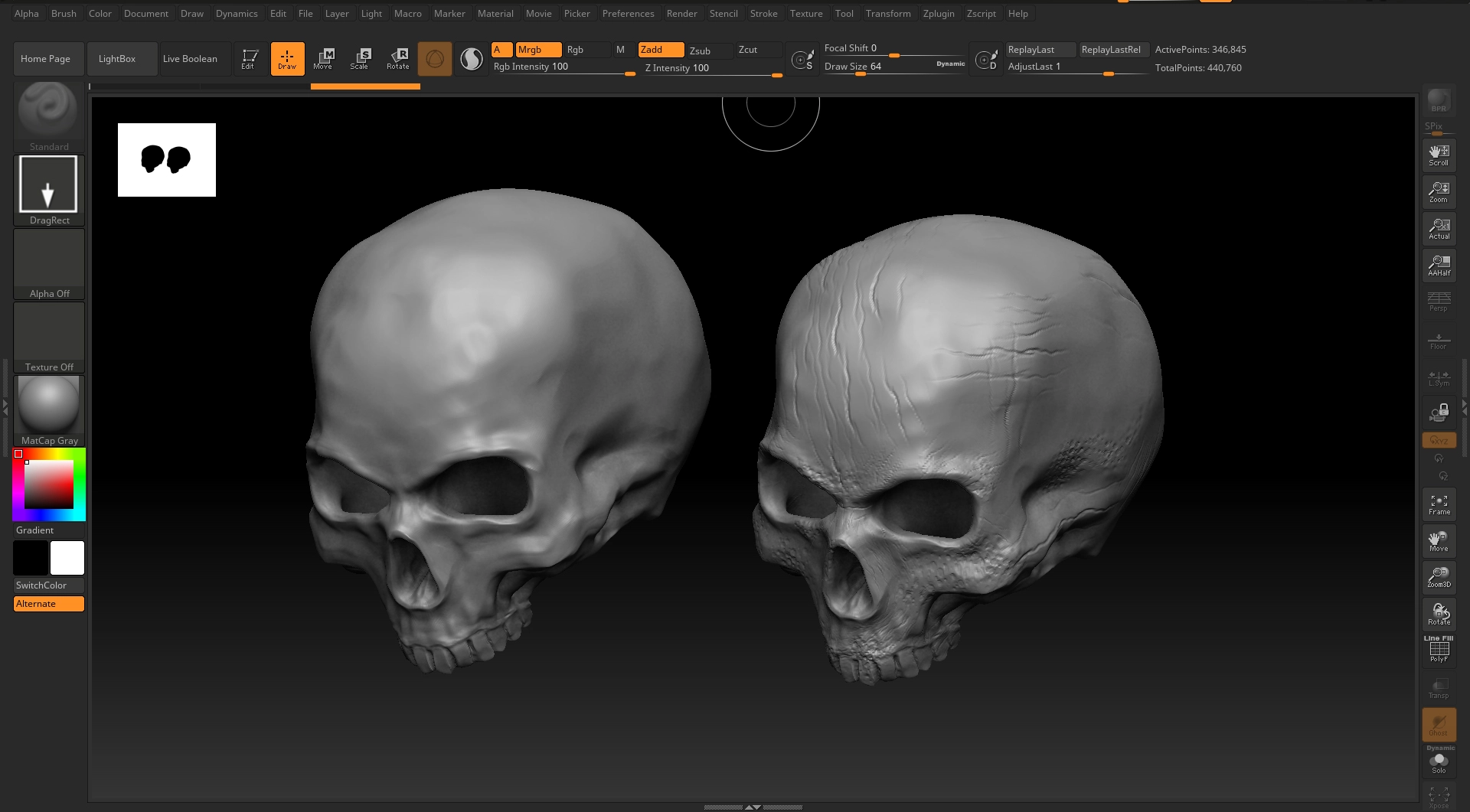This screenshot has width=1470, height=812.
Task: Select the Scale transform tool
Action: [359, 59]
